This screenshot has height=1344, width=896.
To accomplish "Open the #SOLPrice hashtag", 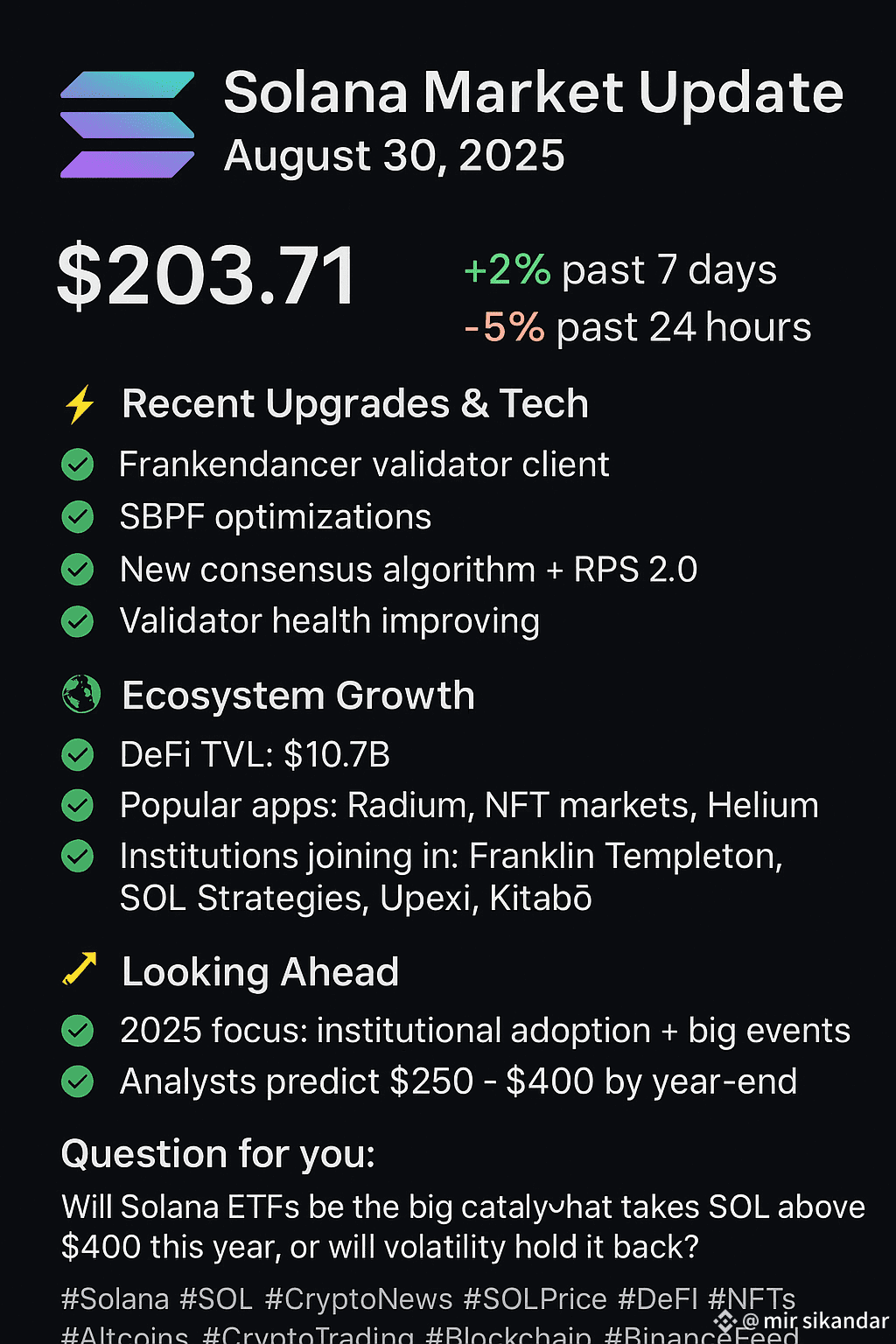I will 535,1299.
